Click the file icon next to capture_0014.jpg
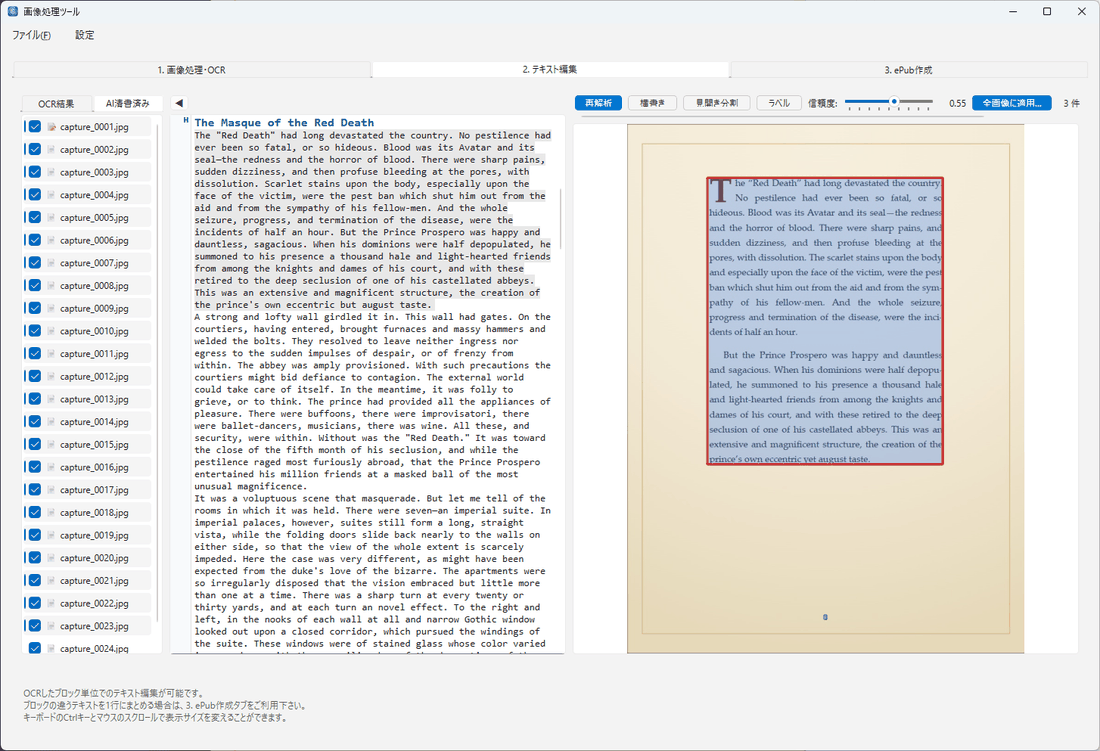This screenshot has width=1100, height=751. click(x=51, y=421)
